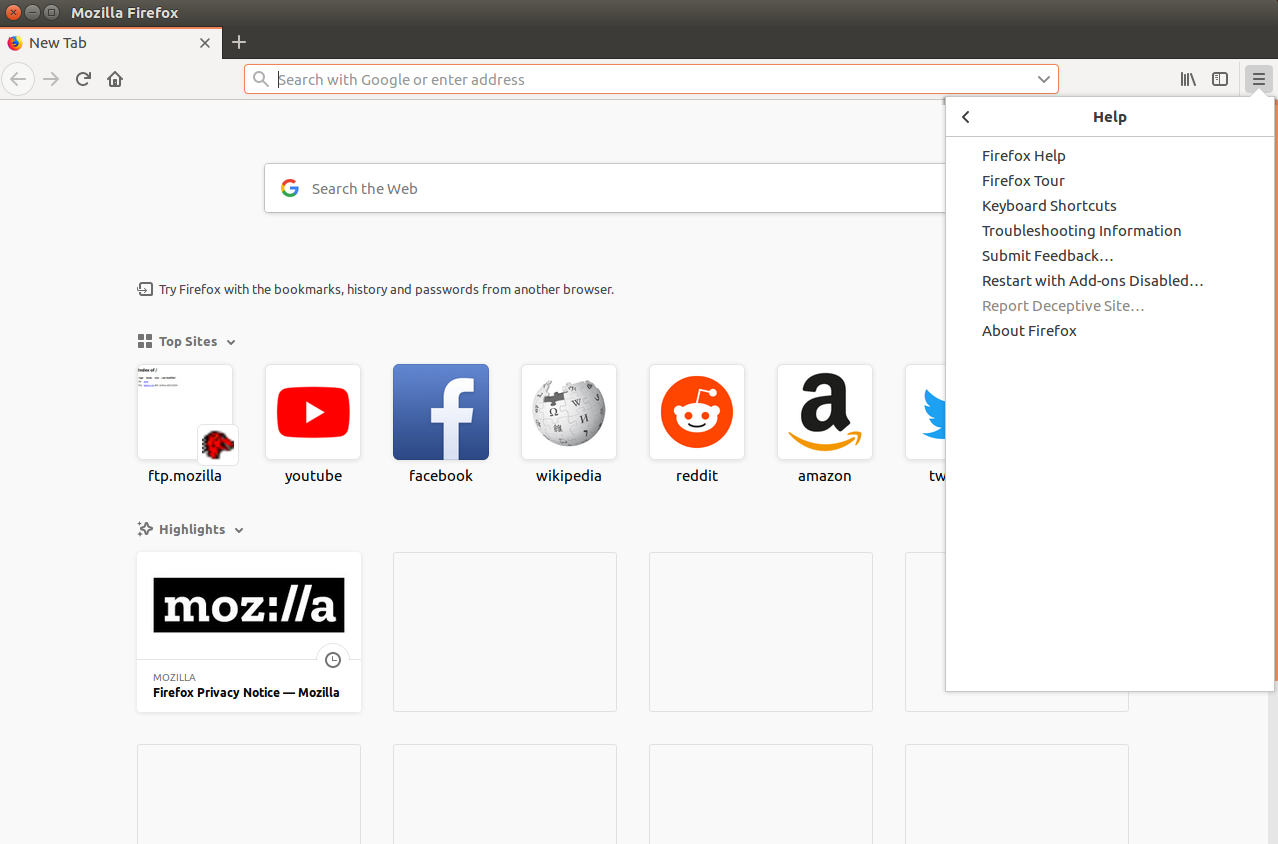1278x844 pixels.
Task: Close the New Tab tab
Action: [205, 43]
